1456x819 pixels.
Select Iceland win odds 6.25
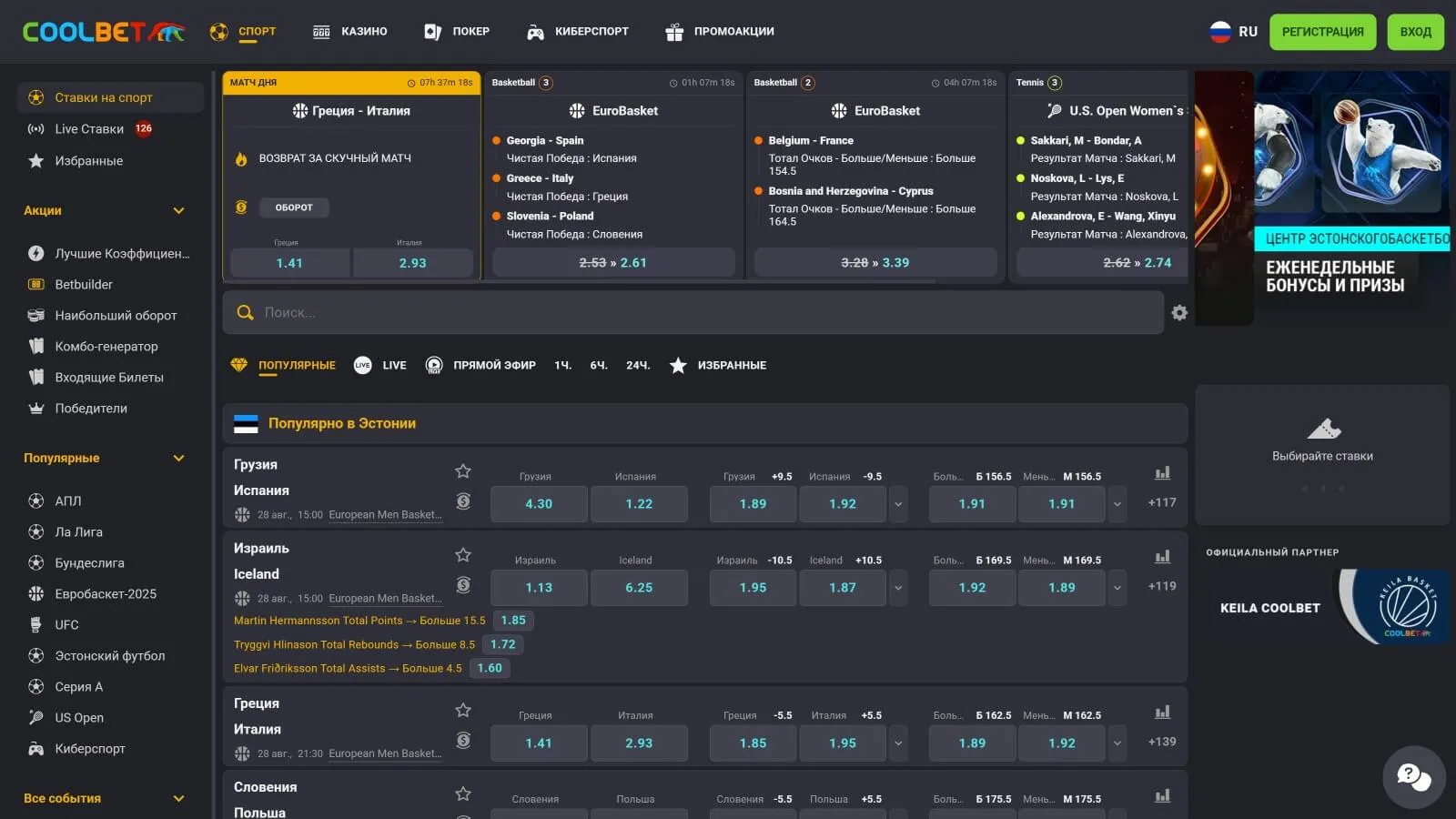639,588
